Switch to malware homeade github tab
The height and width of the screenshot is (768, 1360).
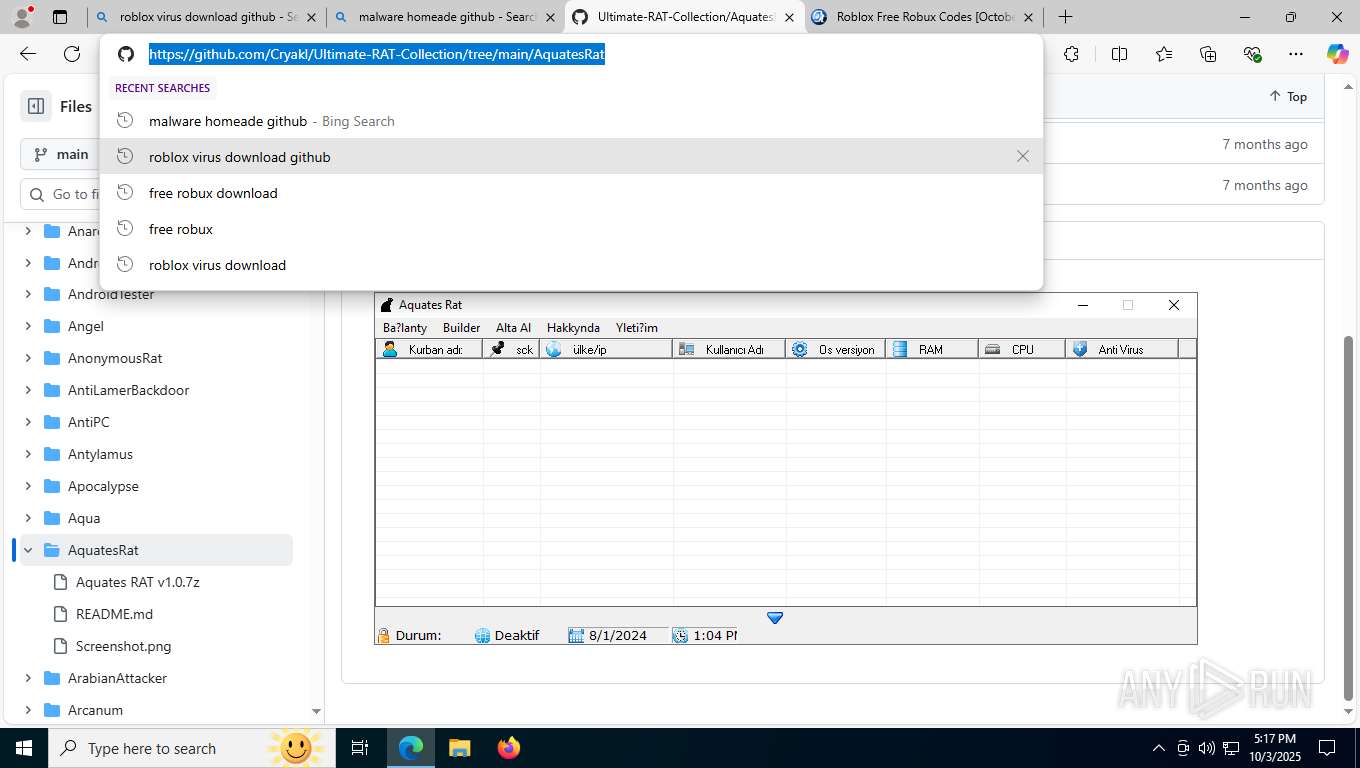[446, 17]
